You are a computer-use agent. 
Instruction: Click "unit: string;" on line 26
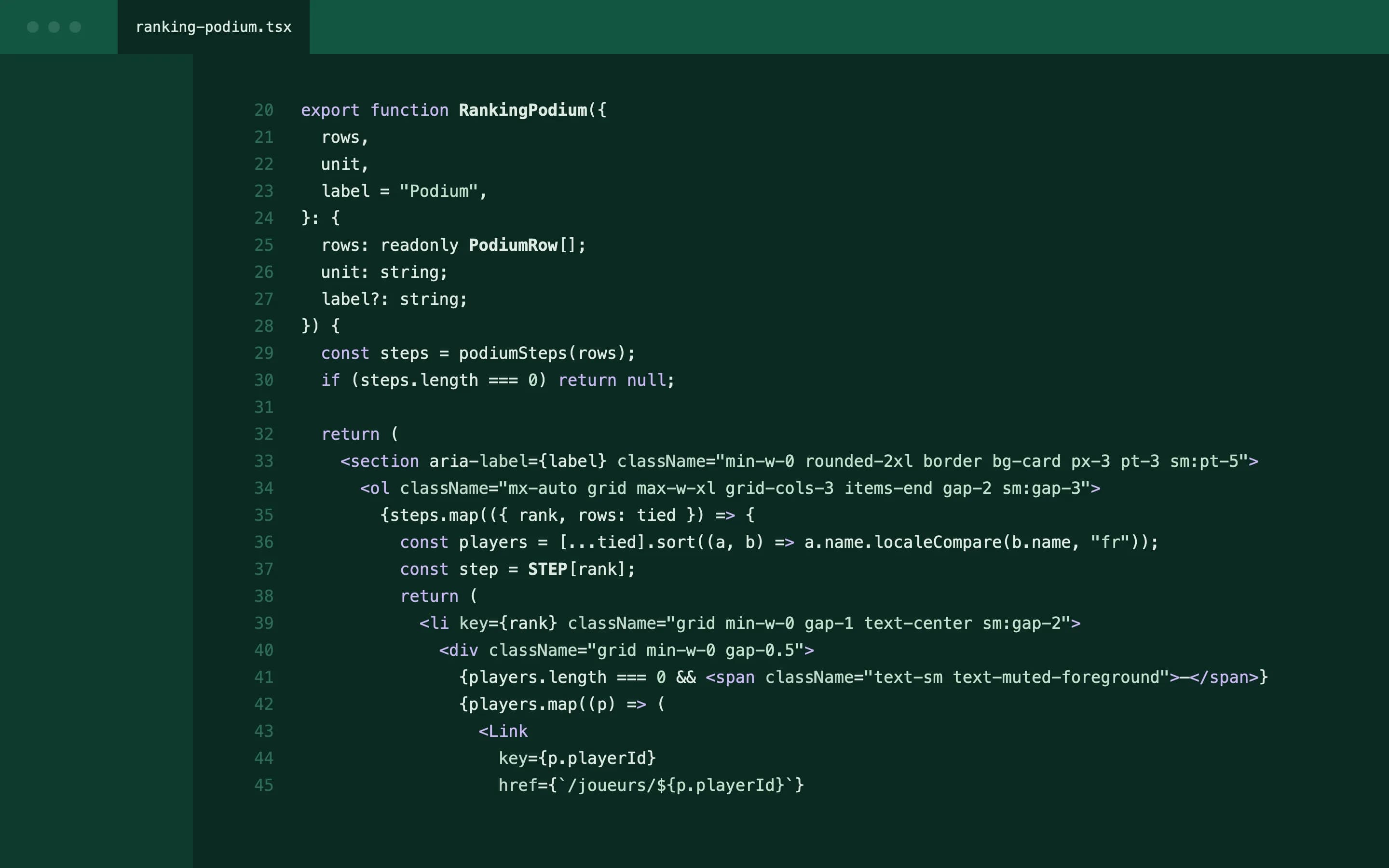point(384,272)
